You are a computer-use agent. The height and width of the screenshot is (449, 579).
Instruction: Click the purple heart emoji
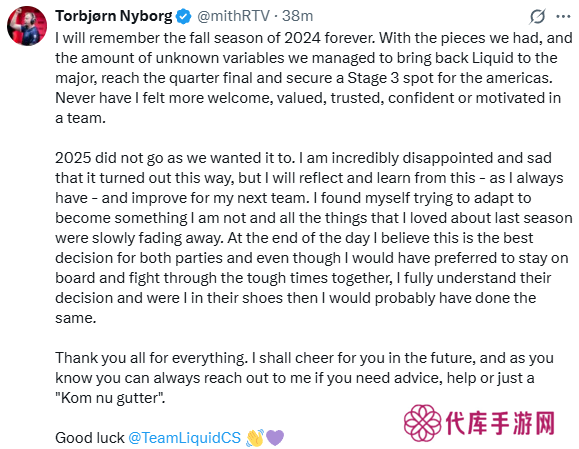pyautogui.click(x=275, y=438)
